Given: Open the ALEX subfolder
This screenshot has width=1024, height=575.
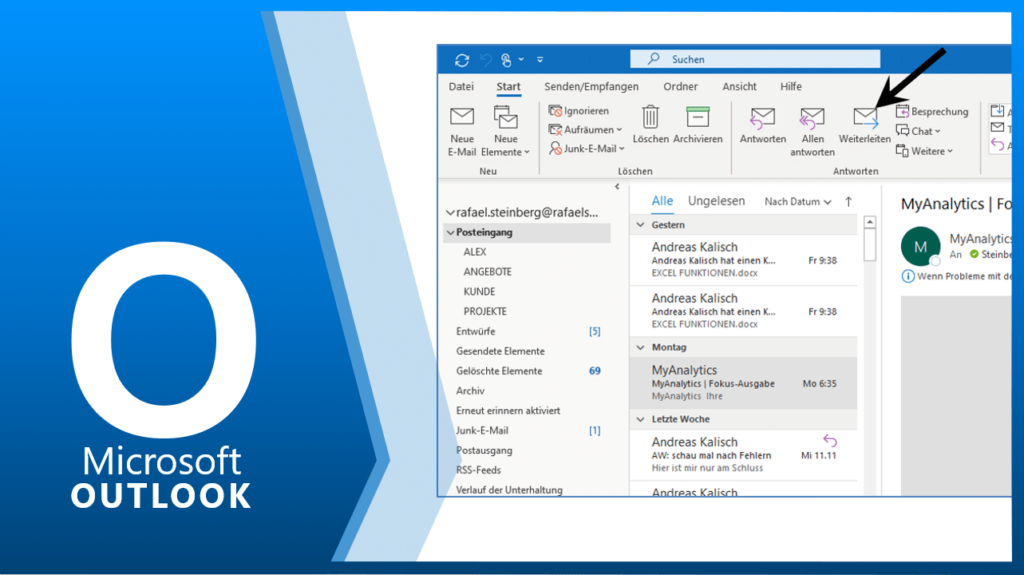Looking at the screenshot, I should pyautogui.click(x=475, y=252).
